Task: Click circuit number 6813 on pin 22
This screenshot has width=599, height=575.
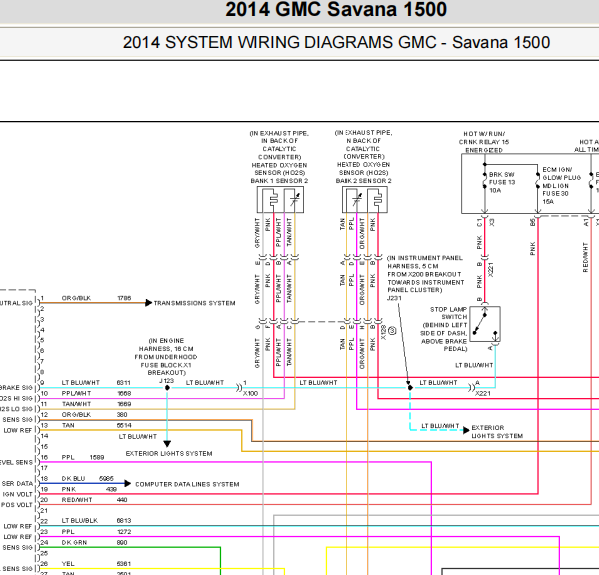Action: (124, 520)
